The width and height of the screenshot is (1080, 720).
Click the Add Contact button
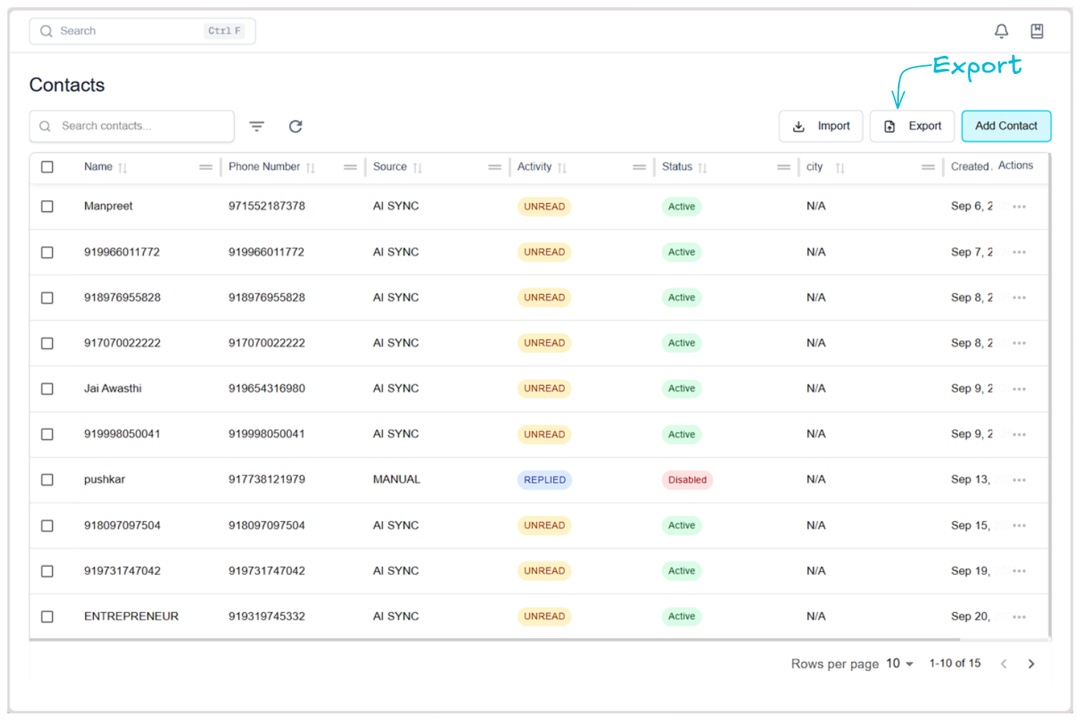(x=1006, y=126)
